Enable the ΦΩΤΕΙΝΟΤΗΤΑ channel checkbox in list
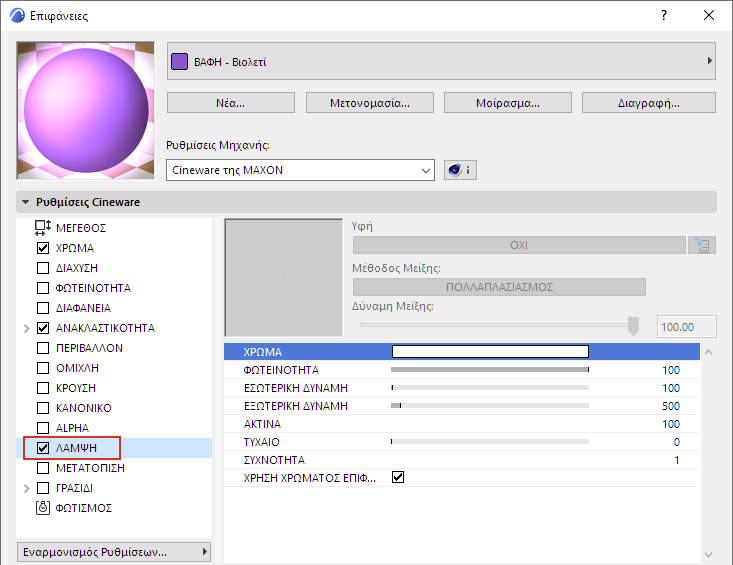Image resolution: width=733 pixels, height=565 pixels. 43,288
